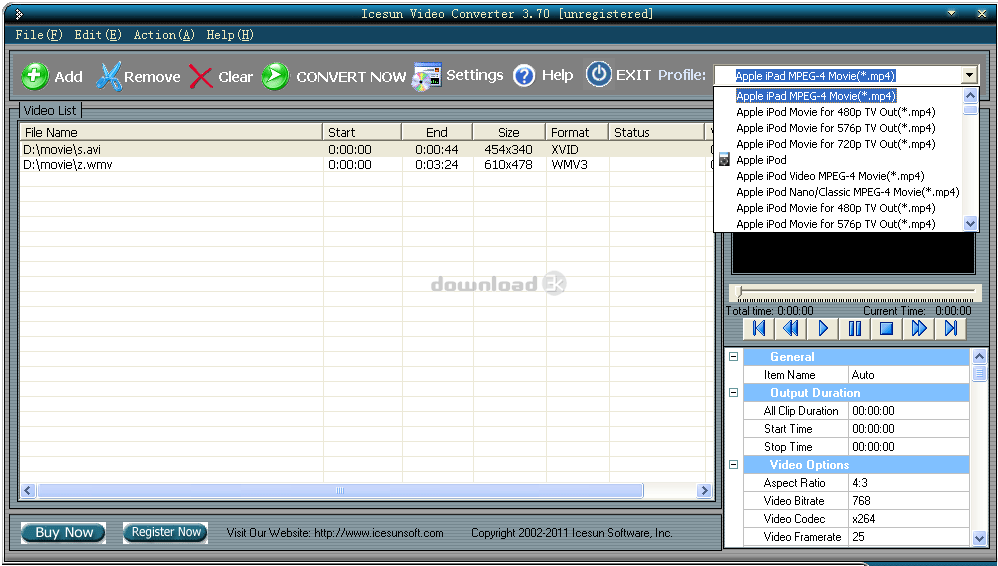Open the Edit menu
The width and height of the screenshot is (998, 566).
pyautogui.click(x=98, y=35)
